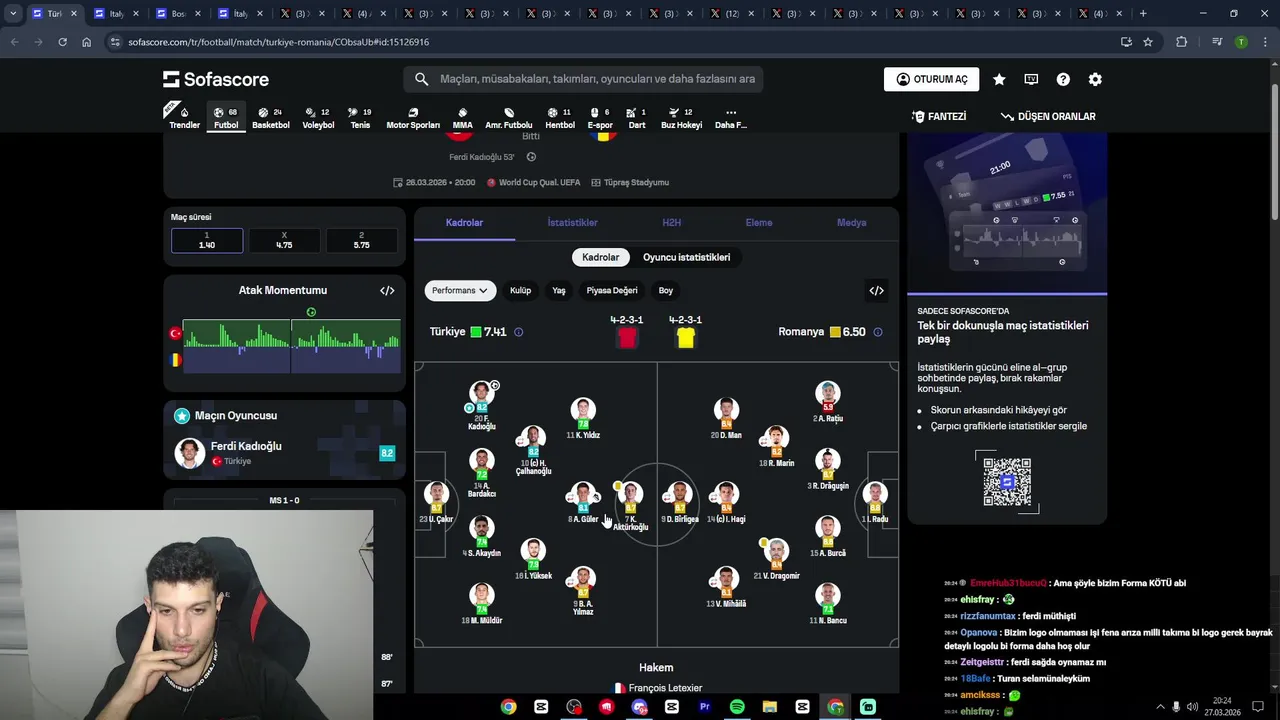Open Buz Hokeyi category
The width and height of the screenshot is (1280, 720).
tap(682, 118)
